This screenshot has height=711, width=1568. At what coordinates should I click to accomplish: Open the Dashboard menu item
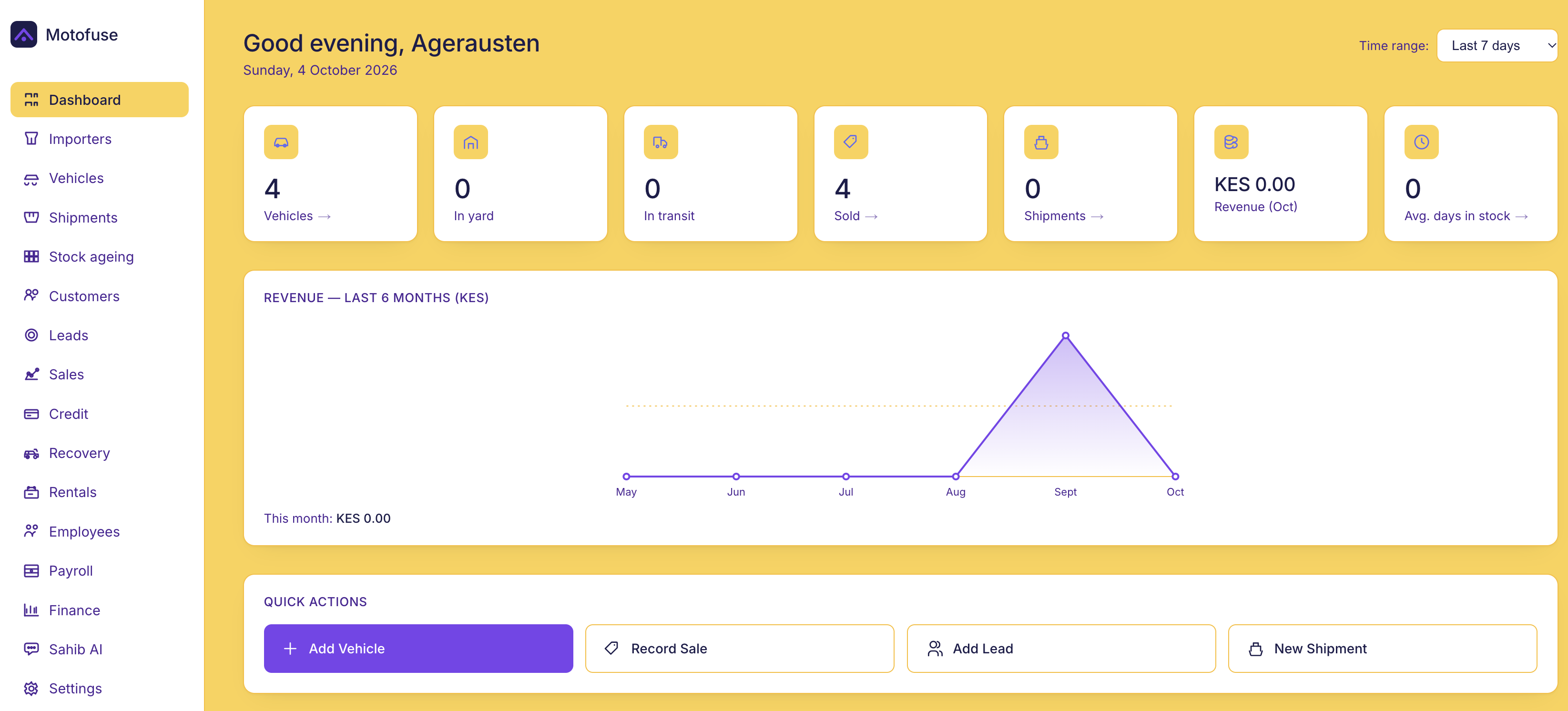[x=99, y=100]
